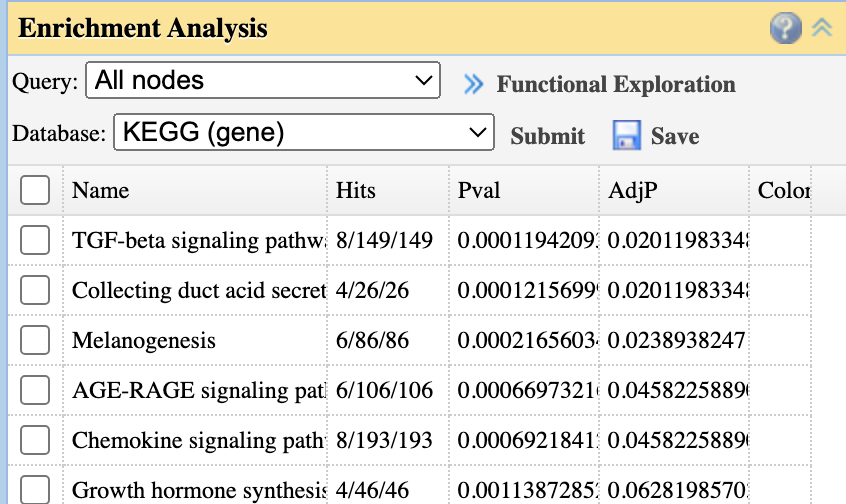Open the help question mark icon
Viewport: 846px width, 504px height.
click(x=785, y=28)
